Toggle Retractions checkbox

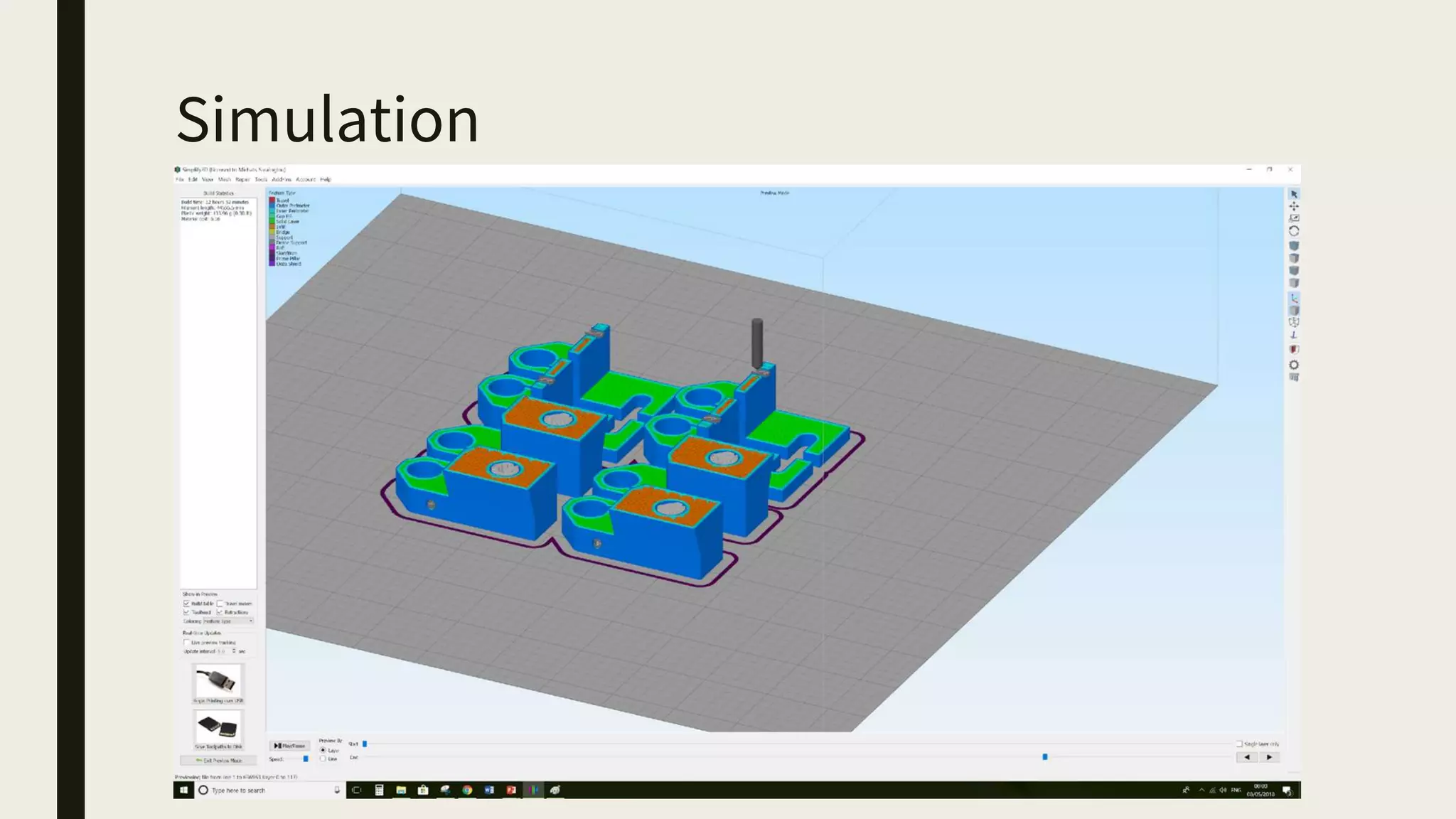tap(220, 612)
